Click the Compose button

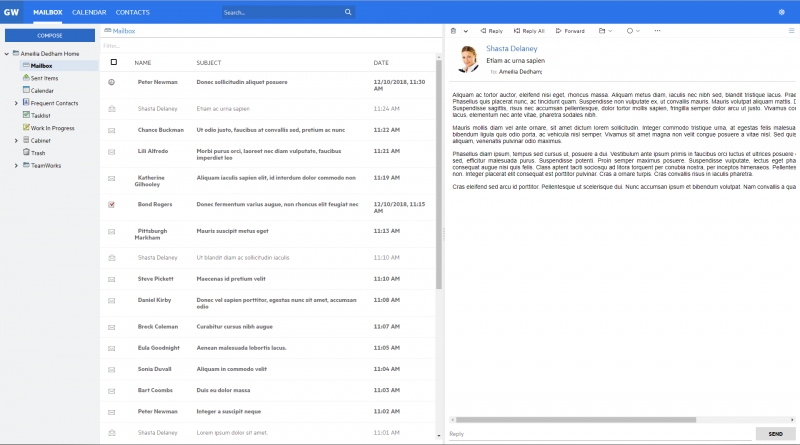(50, 35)
